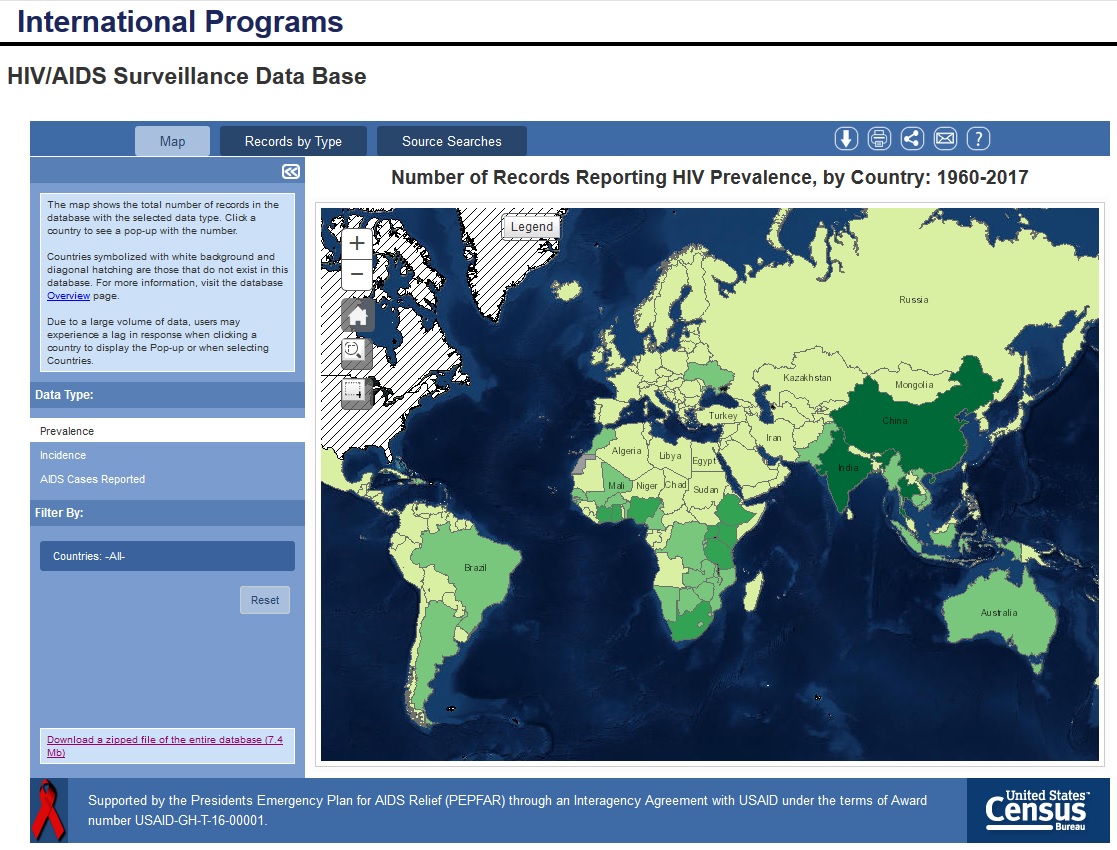Click Iran on the map
This screenshot has width=1117, height=850.
point(774,438)
